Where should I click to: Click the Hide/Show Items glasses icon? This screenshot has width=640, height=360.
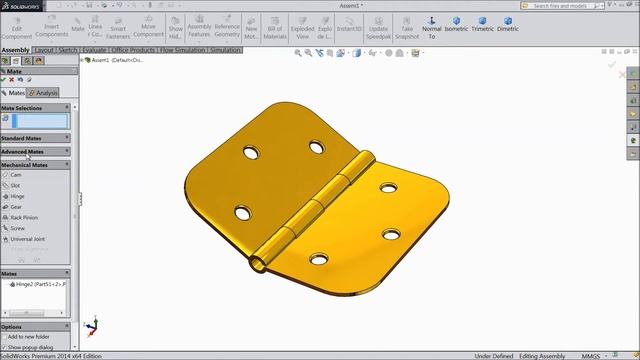(x=372, y=53)
